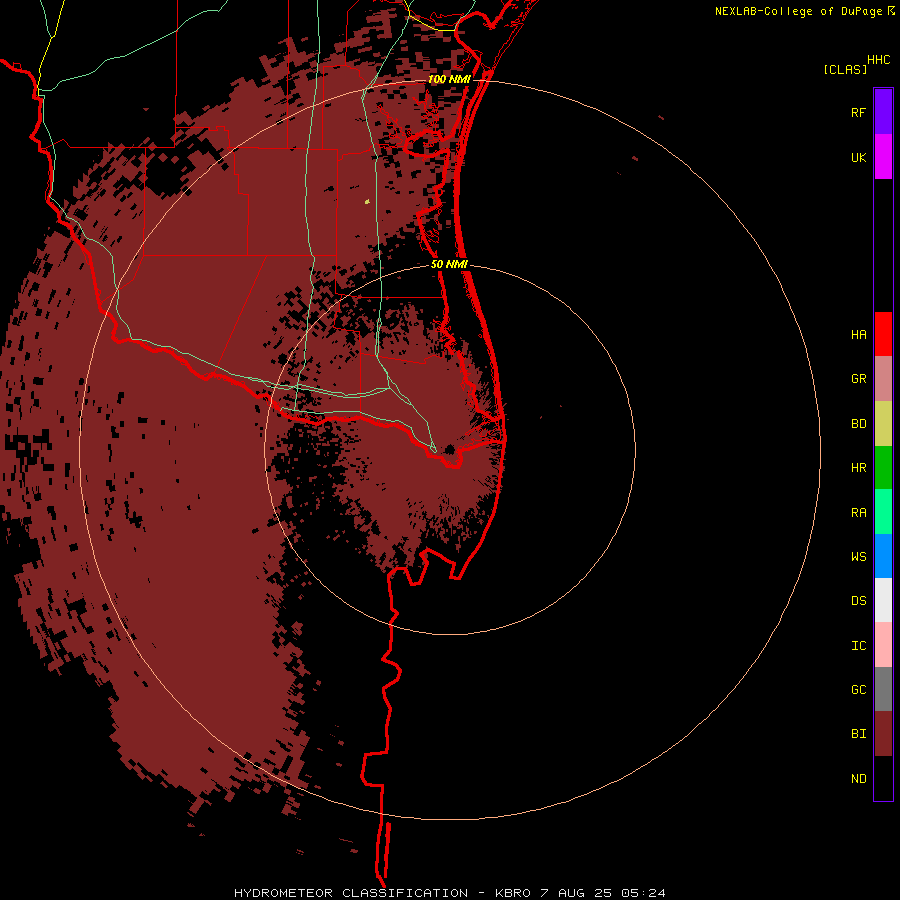Viewport: 900px width, 900px height.
Task: Click the GR pink legend swatch
Action: pyautogui.click(x=883, y=379)
